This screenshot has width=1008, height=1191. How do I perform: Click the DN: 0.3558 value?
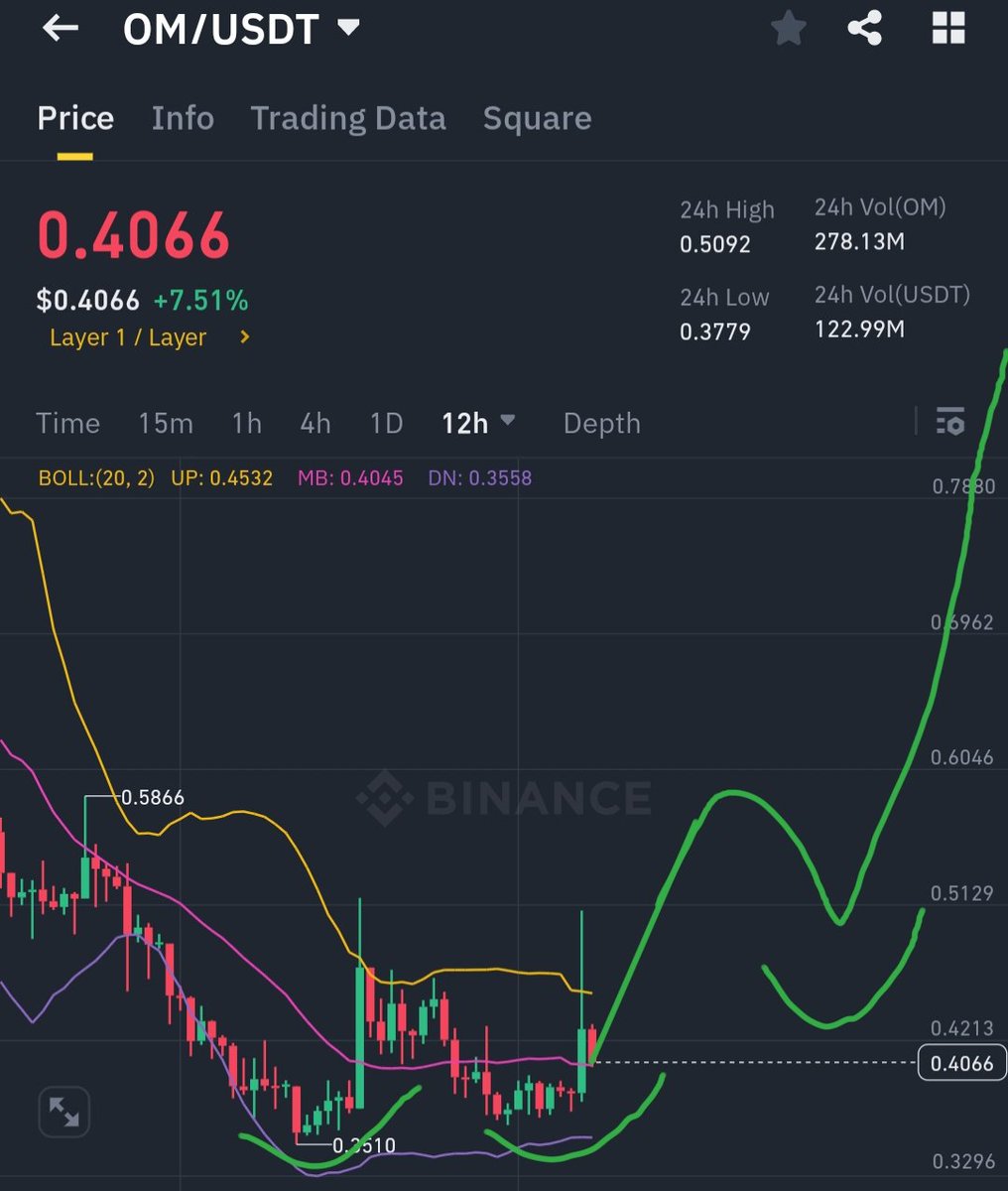tap(480, 478)
